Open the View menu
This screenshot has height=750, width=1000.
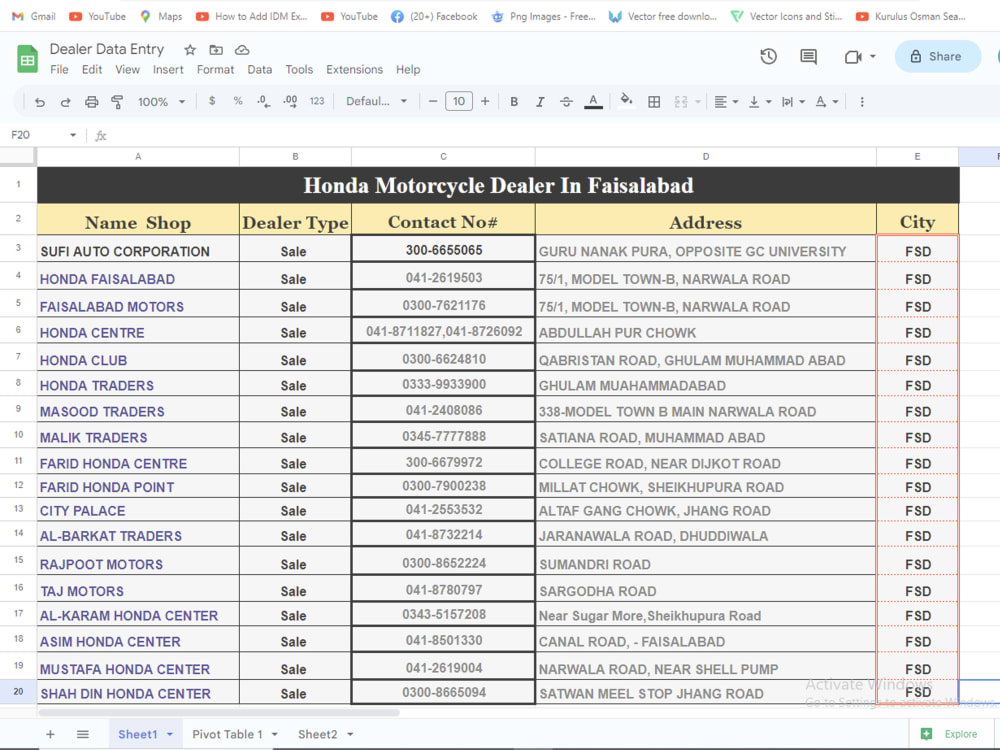coord(128,70)
